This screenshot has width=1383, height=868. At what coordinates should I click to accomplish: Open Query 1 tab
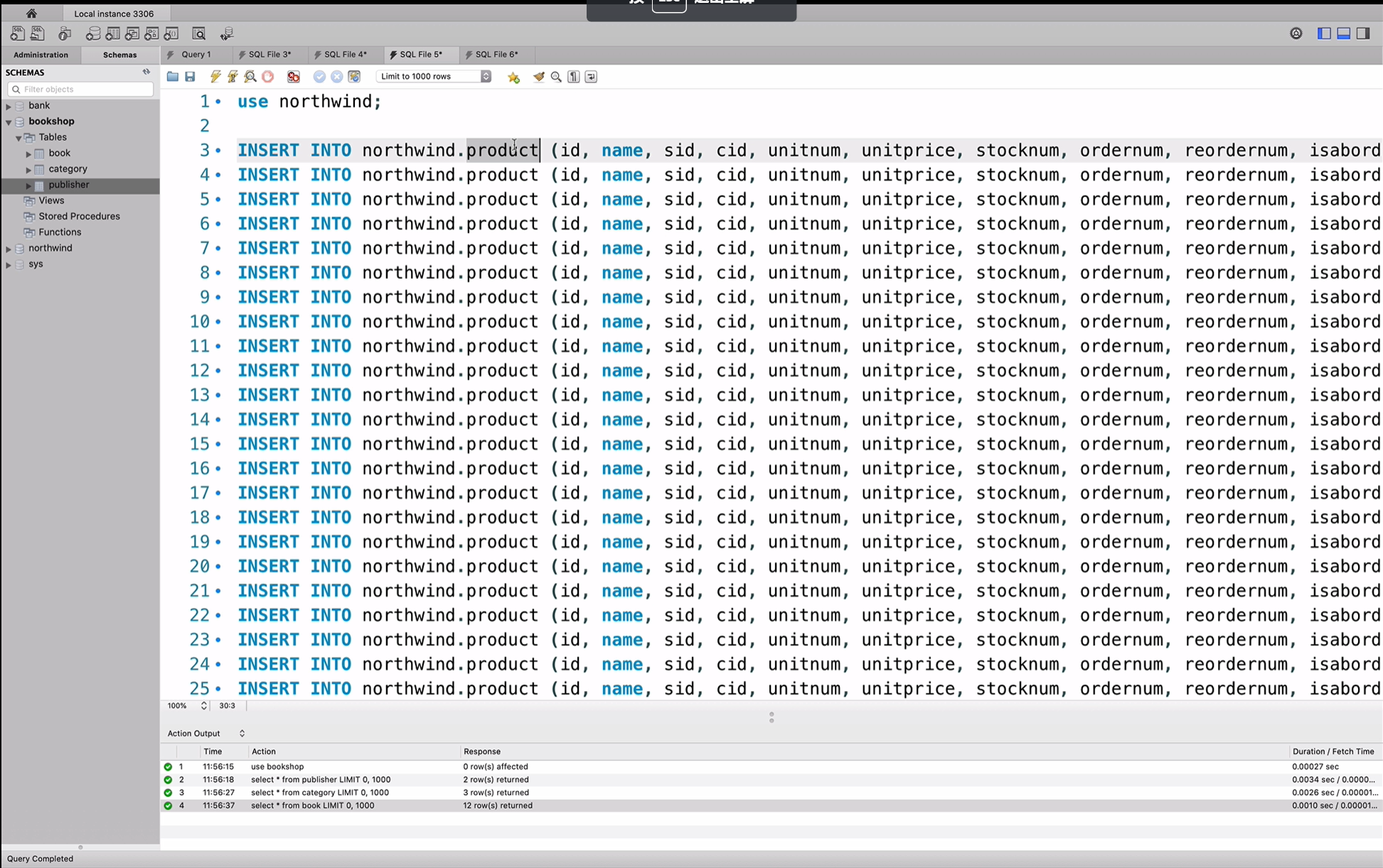tap(196, 55)
